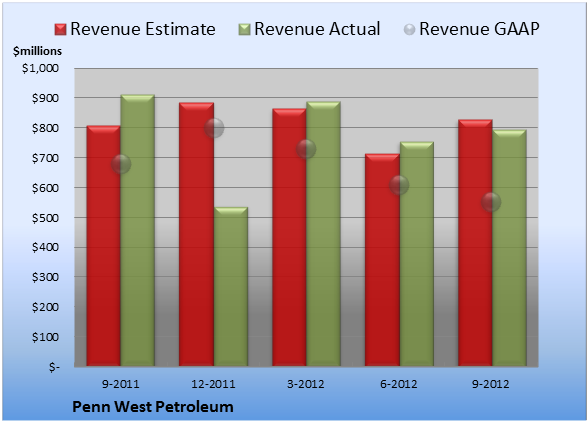Select the 9-2011 green actual bar
This screenshot has height=422, width=588.
(x=138, y=230)
